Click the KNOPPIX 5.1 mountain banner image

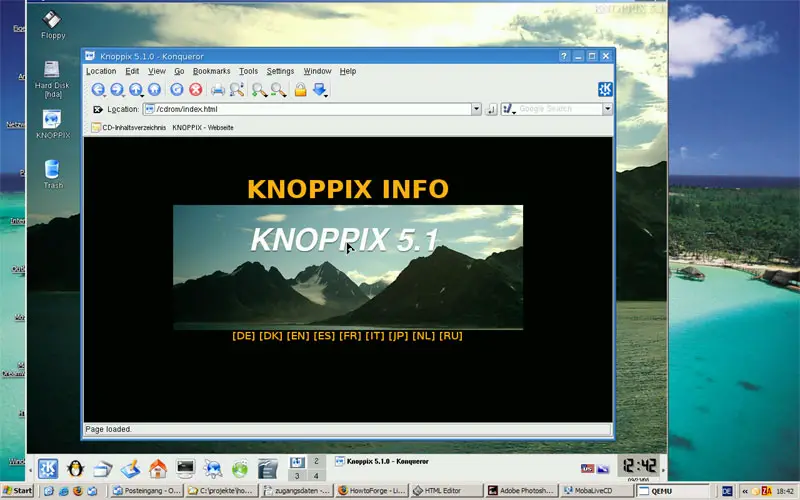tap(348, 267)
